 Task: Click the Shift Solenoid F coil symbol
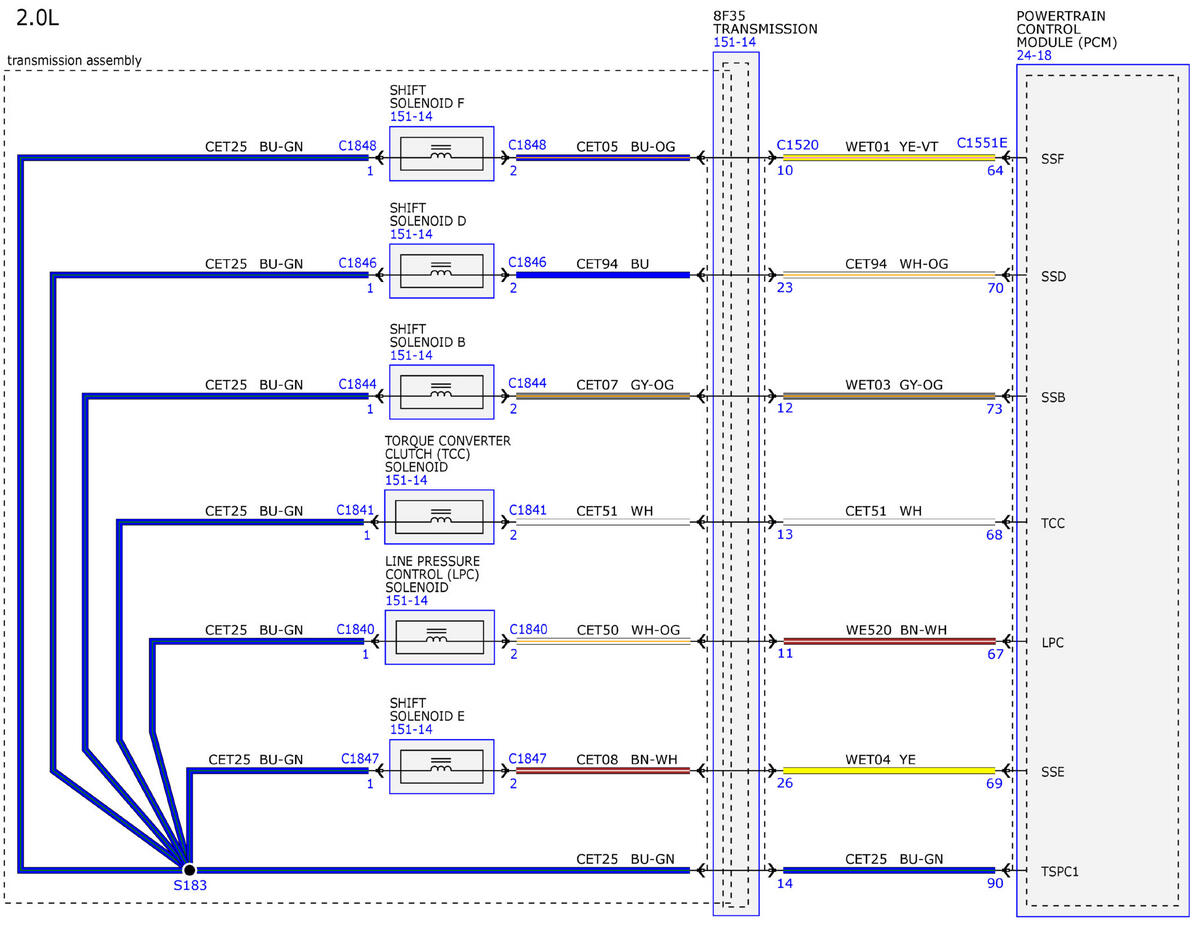click(441, 154)
